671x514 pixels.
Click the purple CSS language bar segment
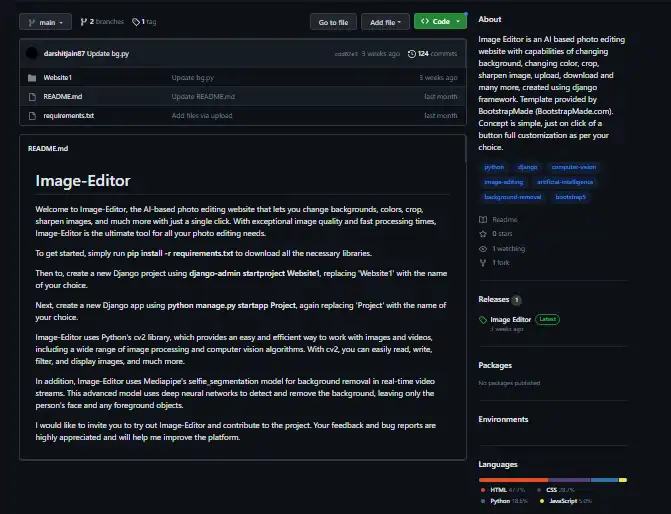(x=569, y=480)
